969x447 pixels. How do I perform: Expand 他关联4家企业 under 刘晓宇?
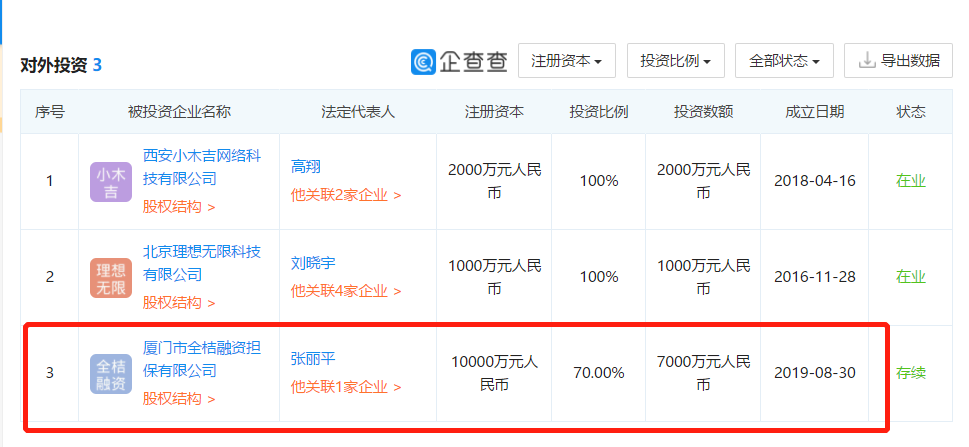point(346,291)
